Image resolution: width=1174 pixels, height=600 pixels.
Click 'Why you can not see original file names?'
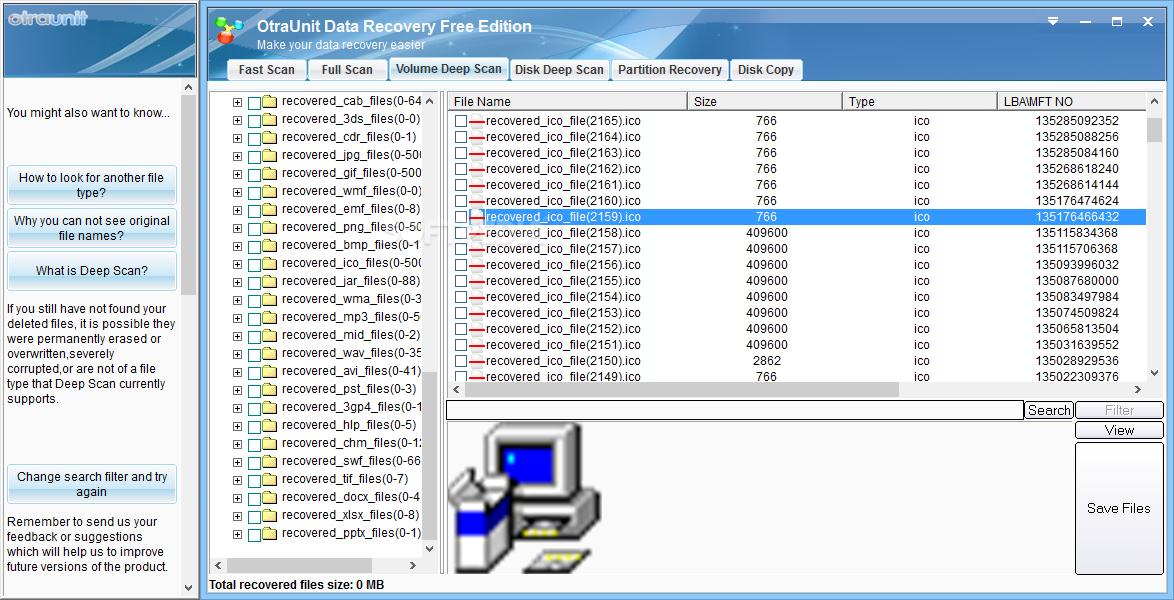click(92, 228)
